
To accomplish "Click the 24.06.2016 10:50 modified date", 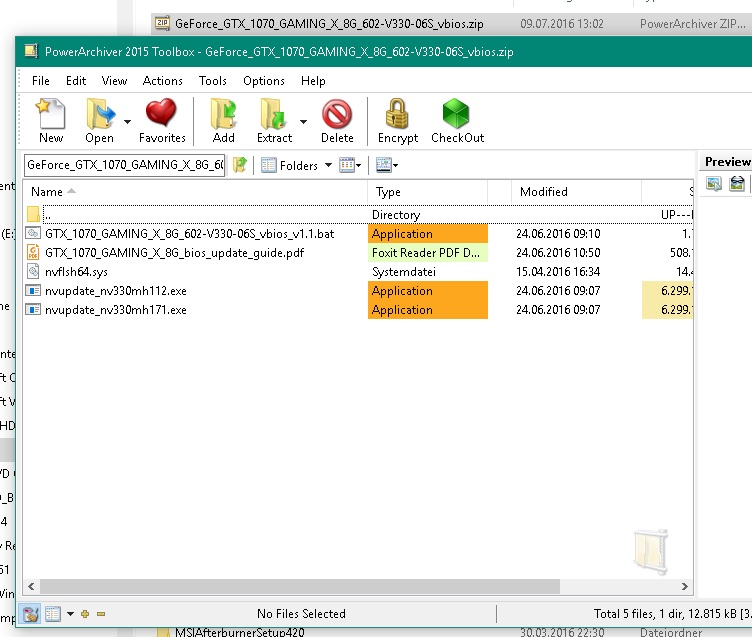I will [x=558, y=253].
